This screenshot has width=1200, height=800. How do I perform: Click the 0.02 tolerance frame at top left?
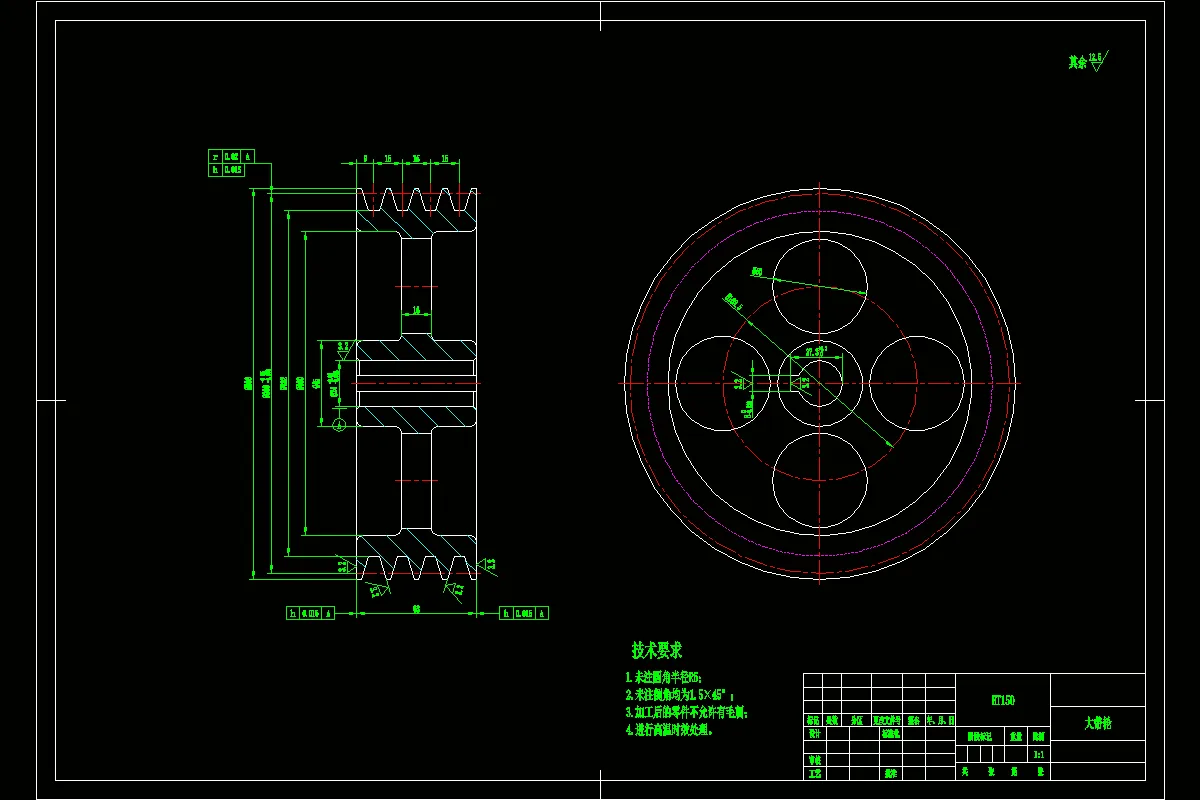231,156
